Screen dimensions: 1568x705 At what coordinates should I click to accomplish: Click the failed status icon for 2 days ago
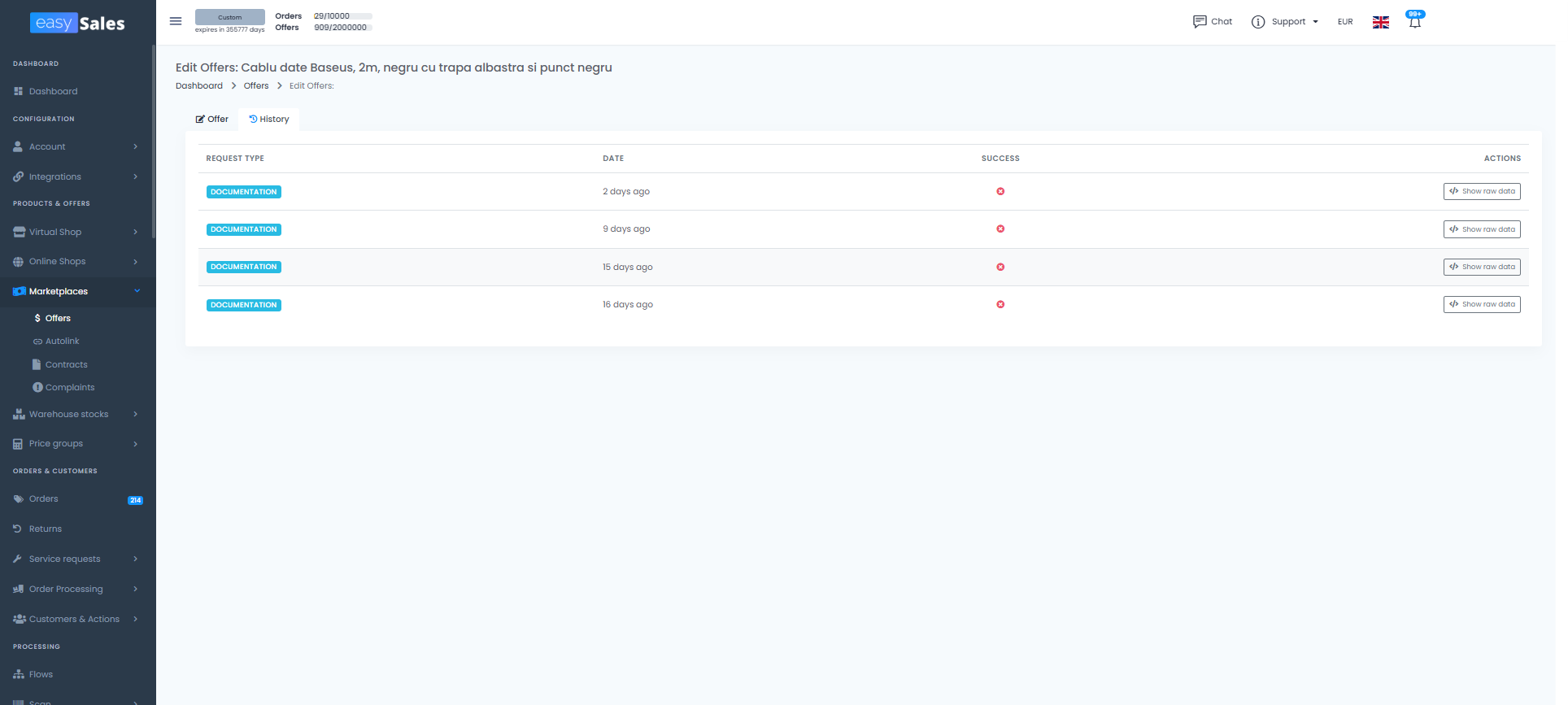pyautogui.click(x=1000, y=191)
